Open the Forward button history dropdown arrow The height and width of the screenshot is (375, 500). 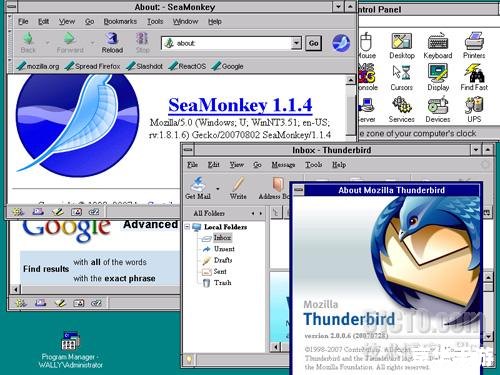[92, 43]
